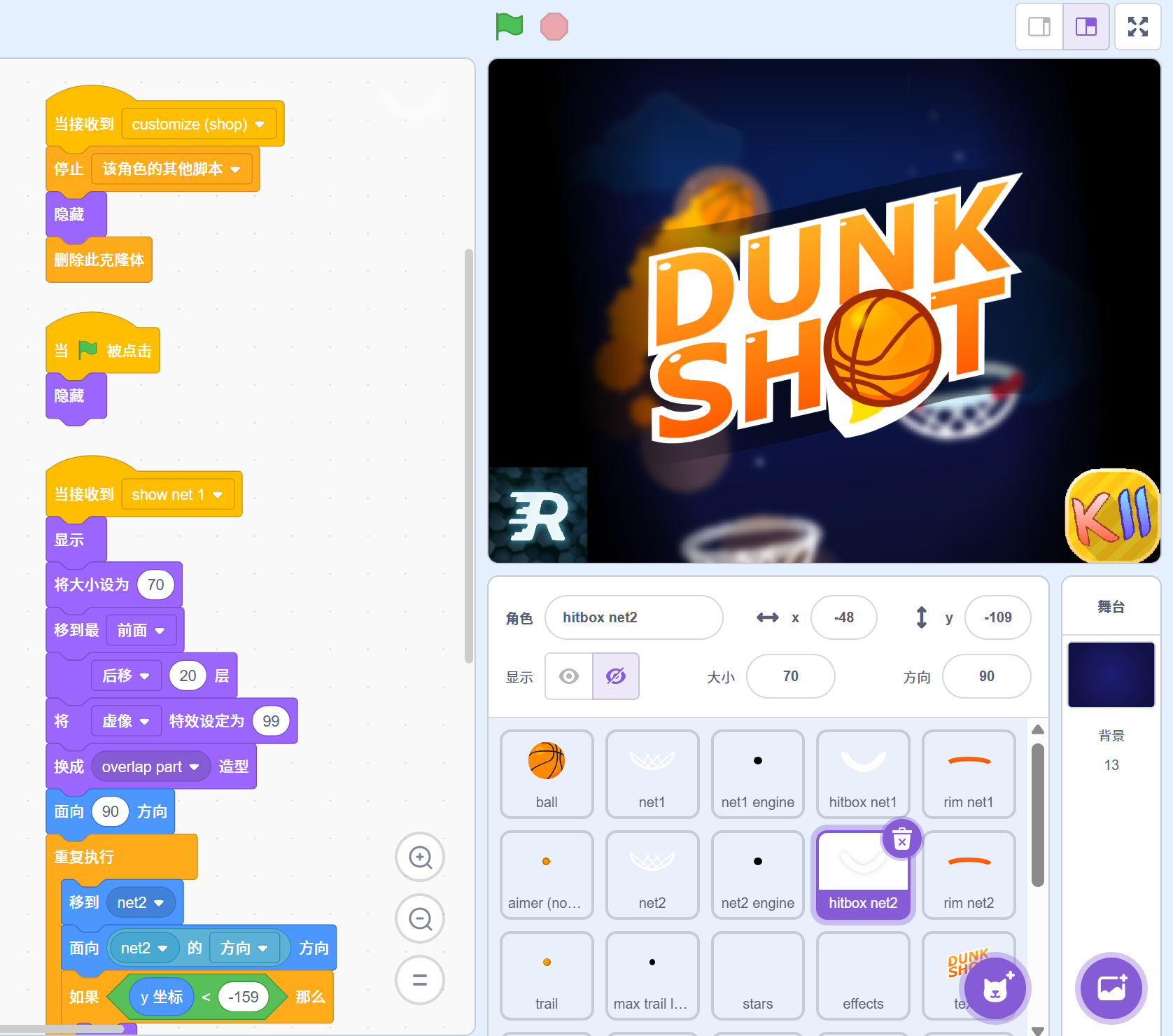Screen dimensions: 1173x1036
Task: Select the rim net1 sprite
Action: pos(968,773)
